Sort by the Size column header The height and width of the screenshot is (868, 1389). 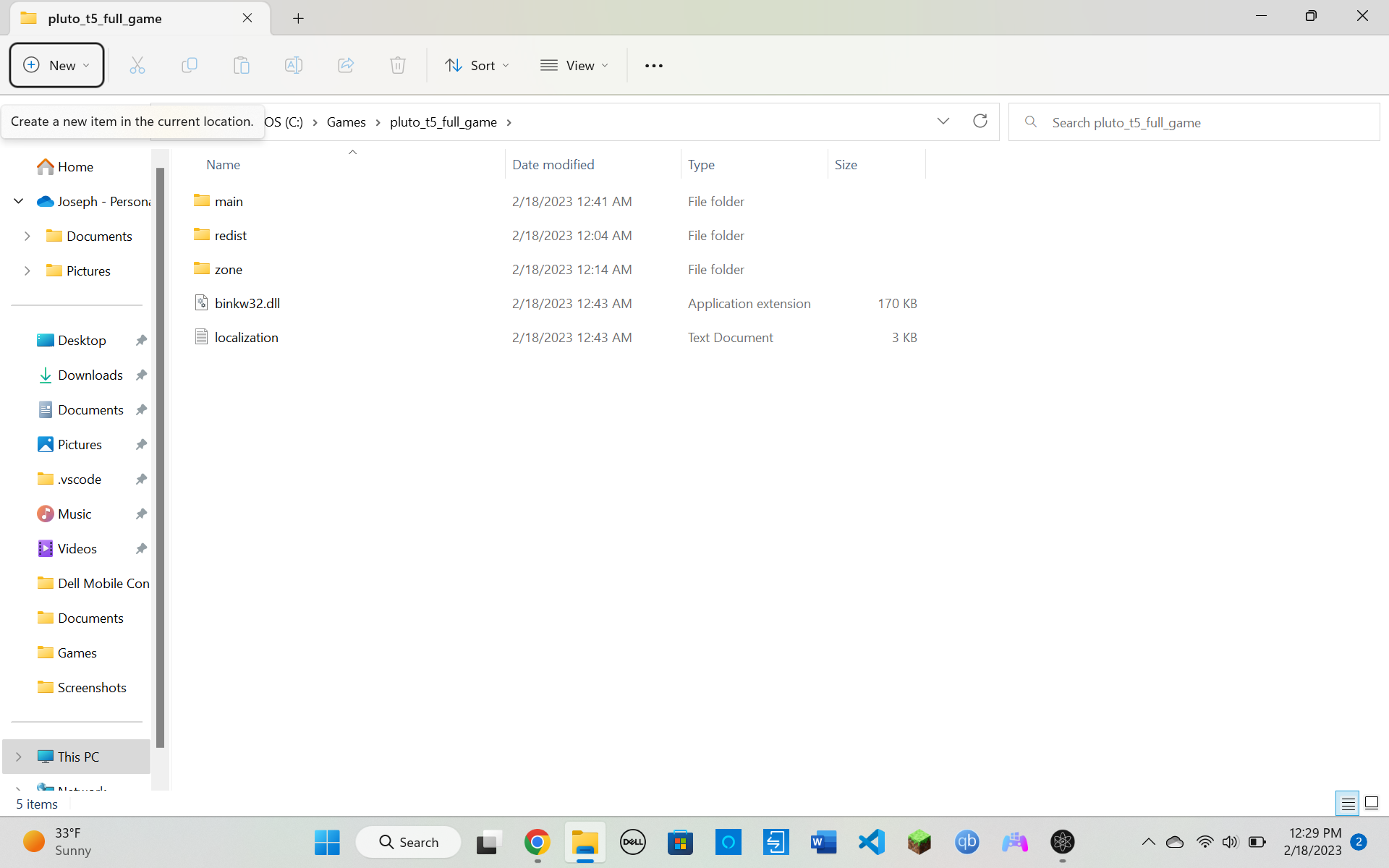(x=846, y=165)
